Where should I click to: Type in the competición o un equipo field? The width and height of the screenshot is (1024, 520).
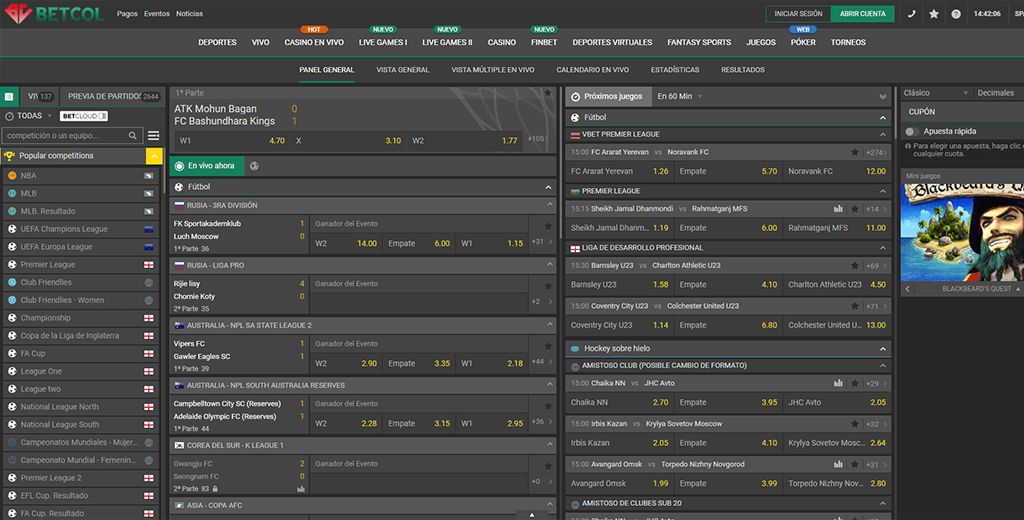(65, 135)
